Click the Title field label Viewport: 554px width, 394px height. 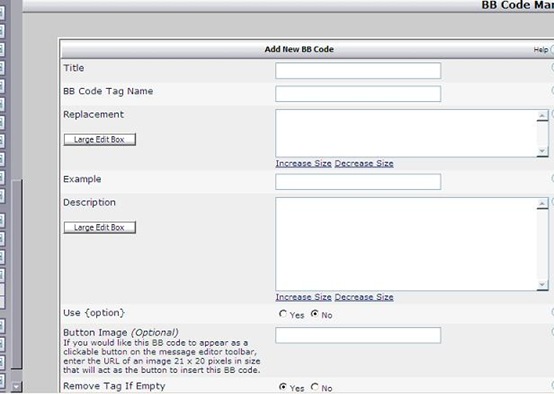pyautogui.click(x=73, y=68)
